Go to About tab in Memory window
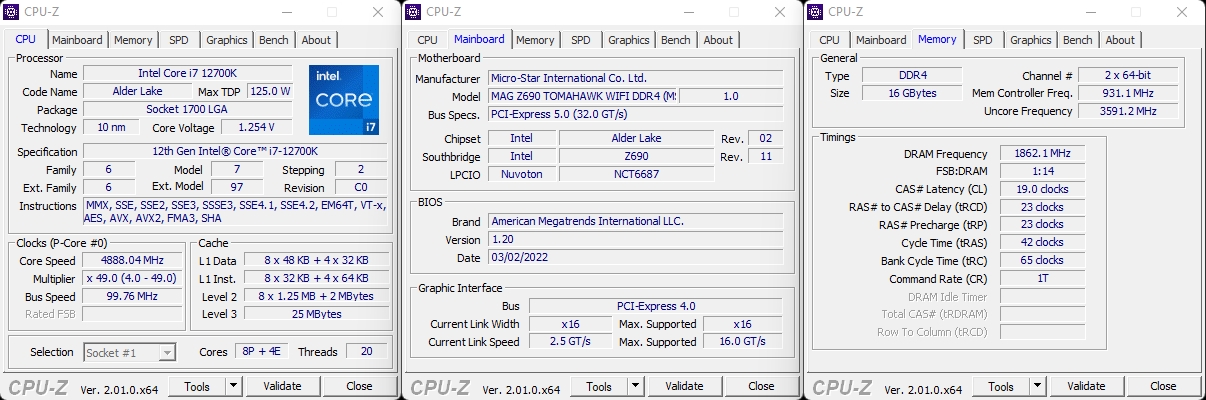Screen dimensions: 1206x400 point(1120,40)
